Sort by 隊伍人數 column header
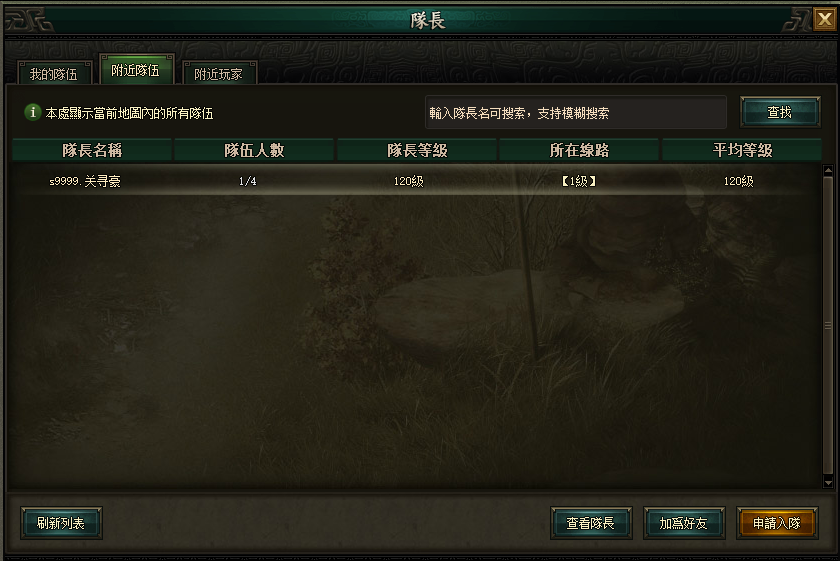Screen dimensions: 840x561 coord(254,150)
